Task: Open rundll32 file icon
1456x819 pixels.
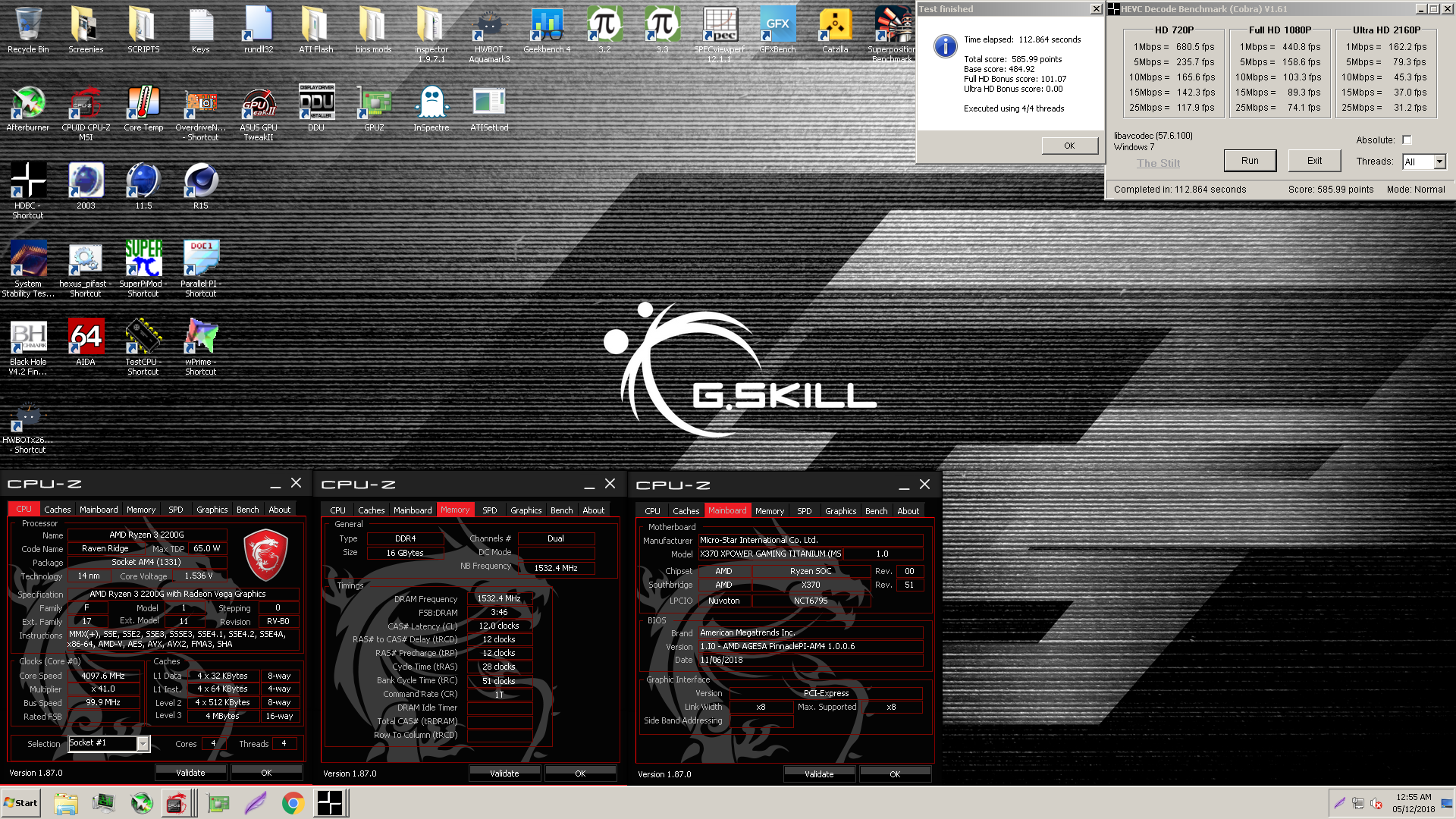Action: click(259, 30)
